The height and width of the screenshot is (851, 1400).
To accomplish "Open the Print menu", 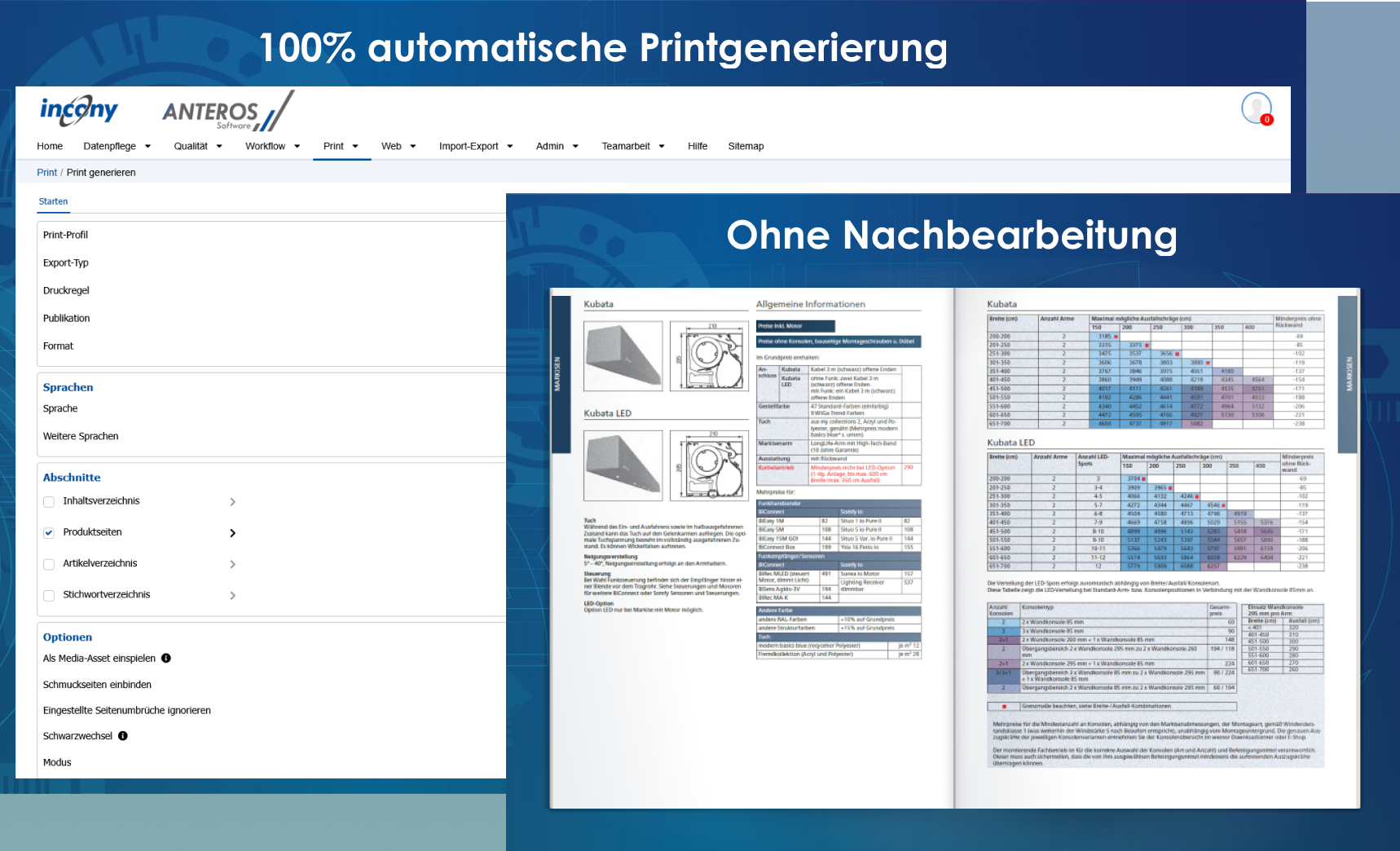I will 341,146.
